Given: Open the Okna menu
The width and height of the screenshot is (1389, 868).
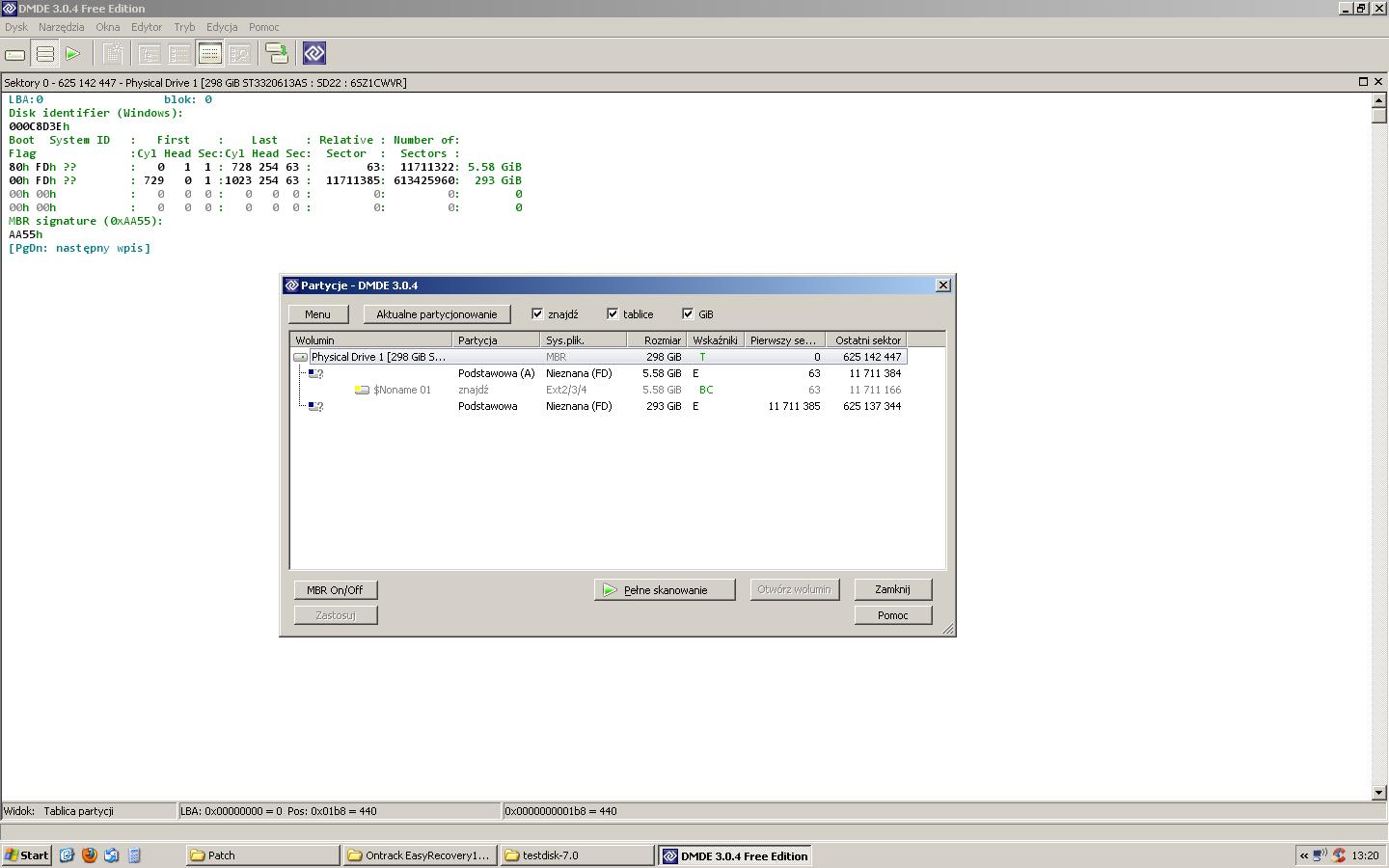Looking at the screenshot, I should [x=108, y=27].
